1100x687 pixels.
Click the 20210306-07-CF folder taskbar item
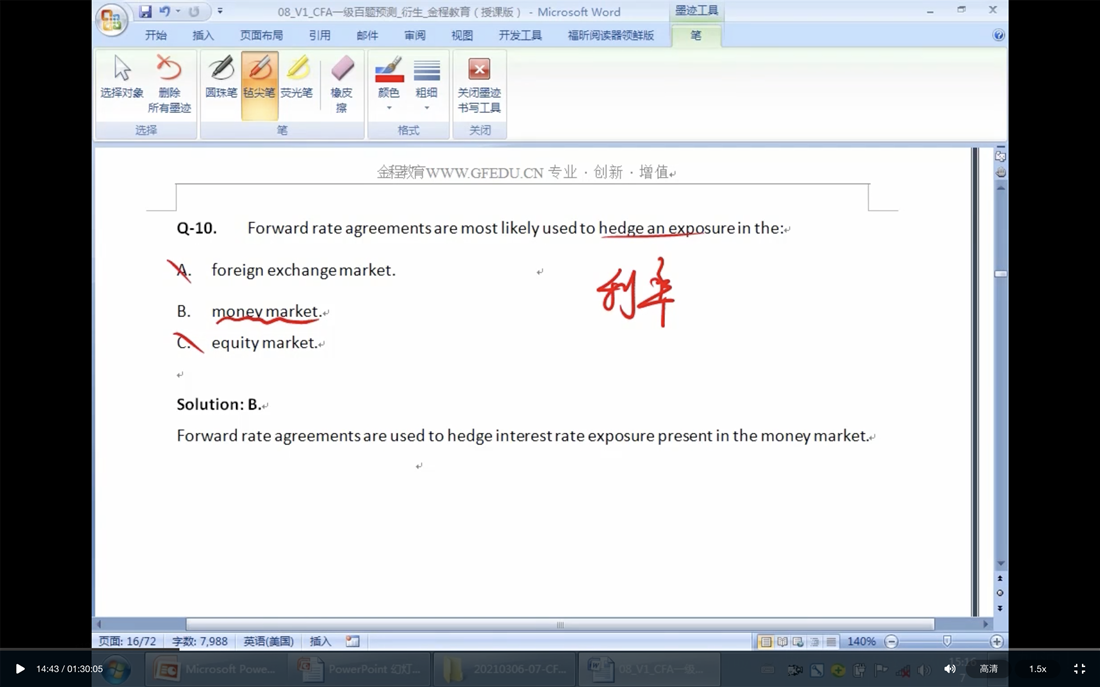tap(505, 669)
